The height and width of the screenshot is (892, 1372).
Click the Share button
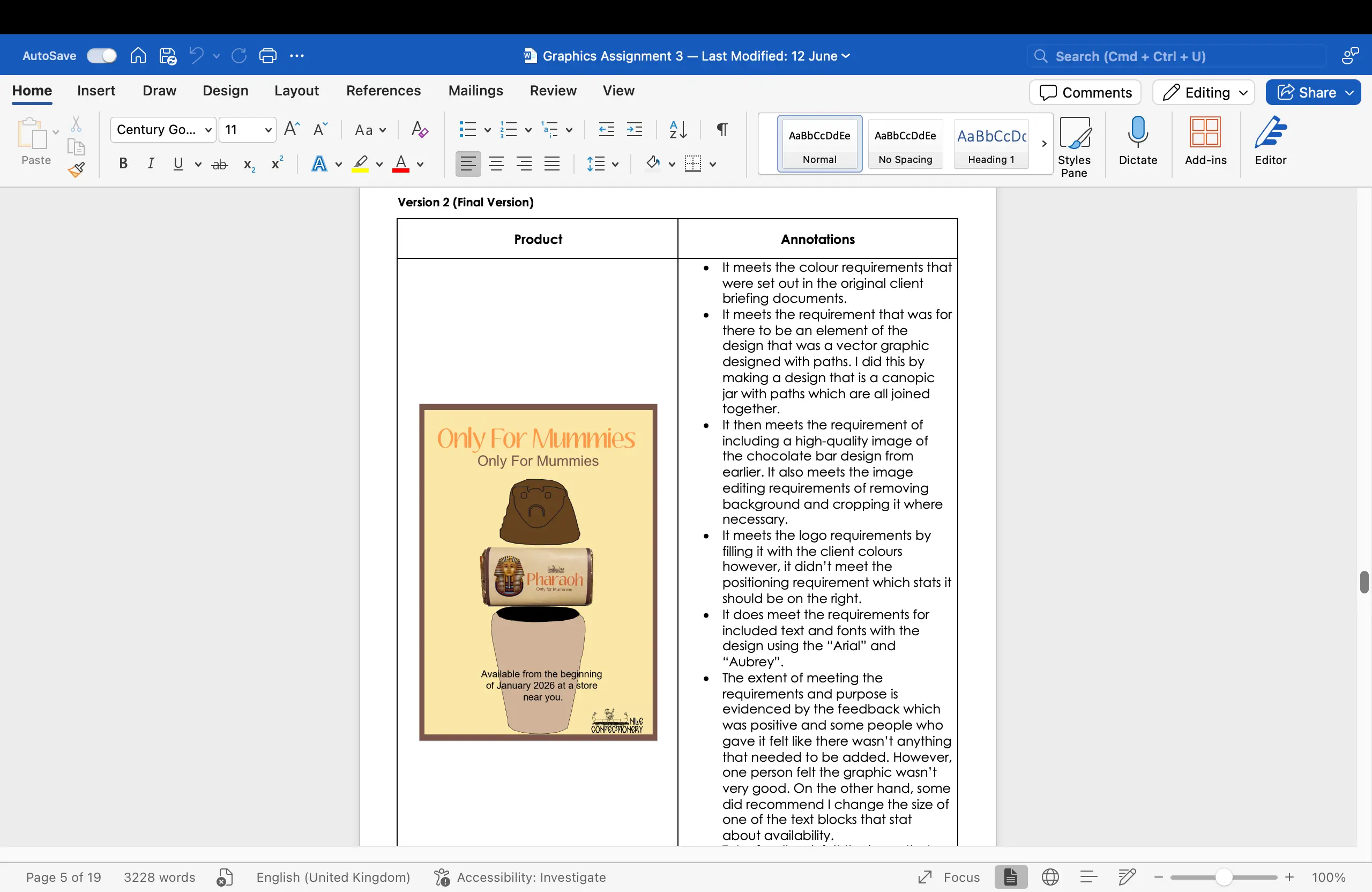1313,92
